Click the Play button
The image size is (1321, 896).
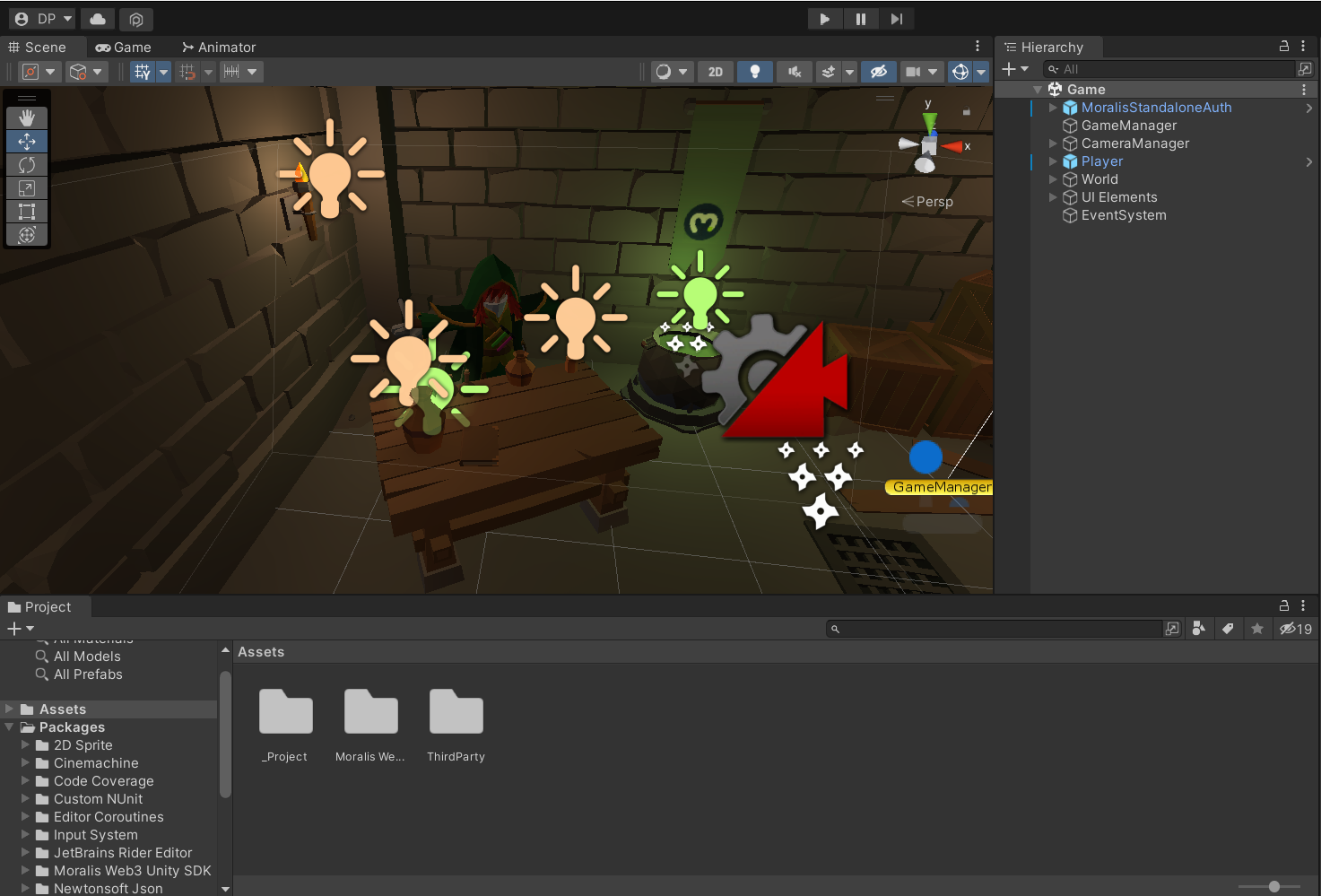click(x=825, y=19)
